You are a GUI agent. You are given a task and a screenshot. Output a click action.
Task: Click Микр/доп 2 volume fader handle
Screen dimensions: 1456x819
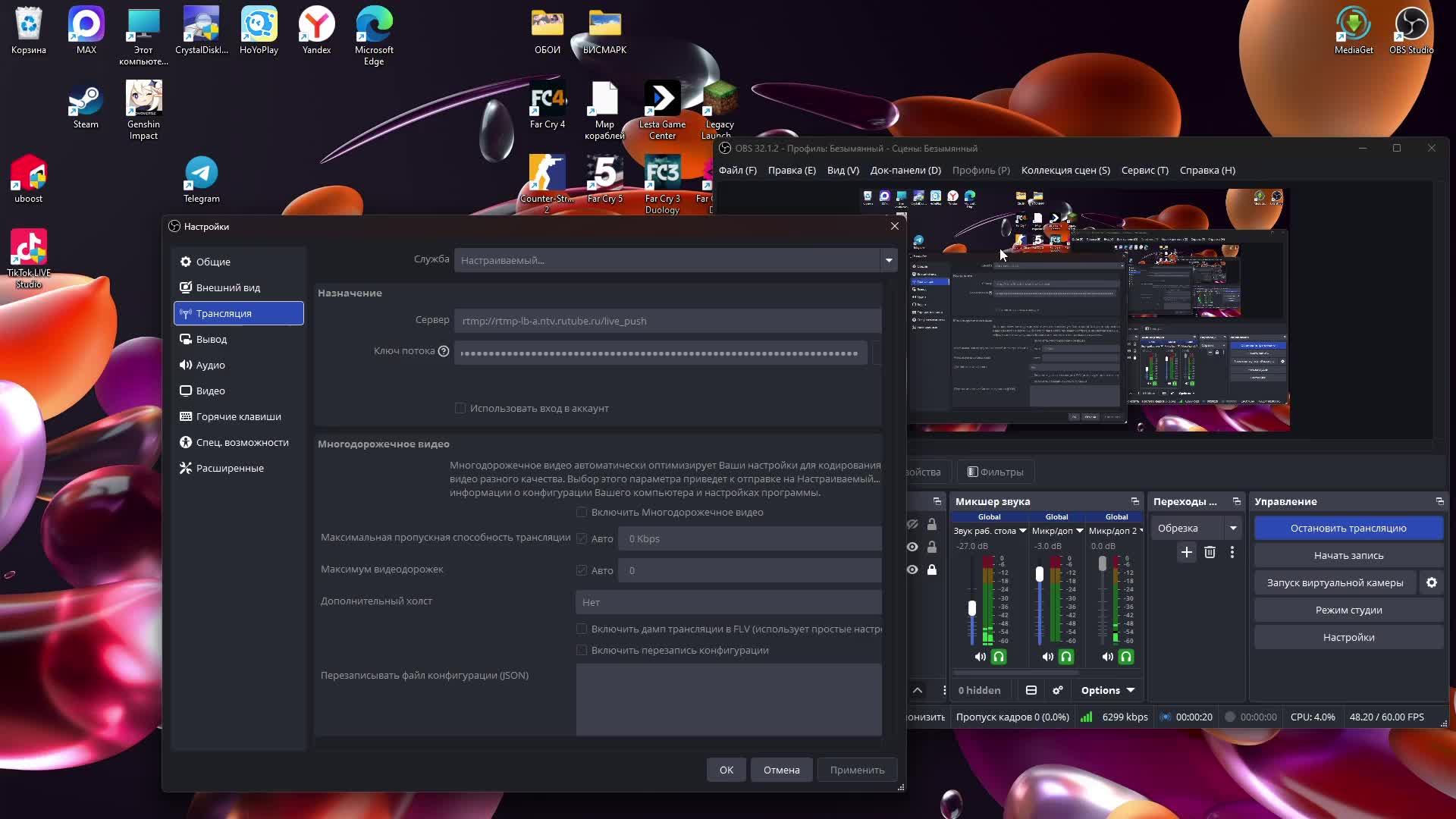pos(1103,564)
